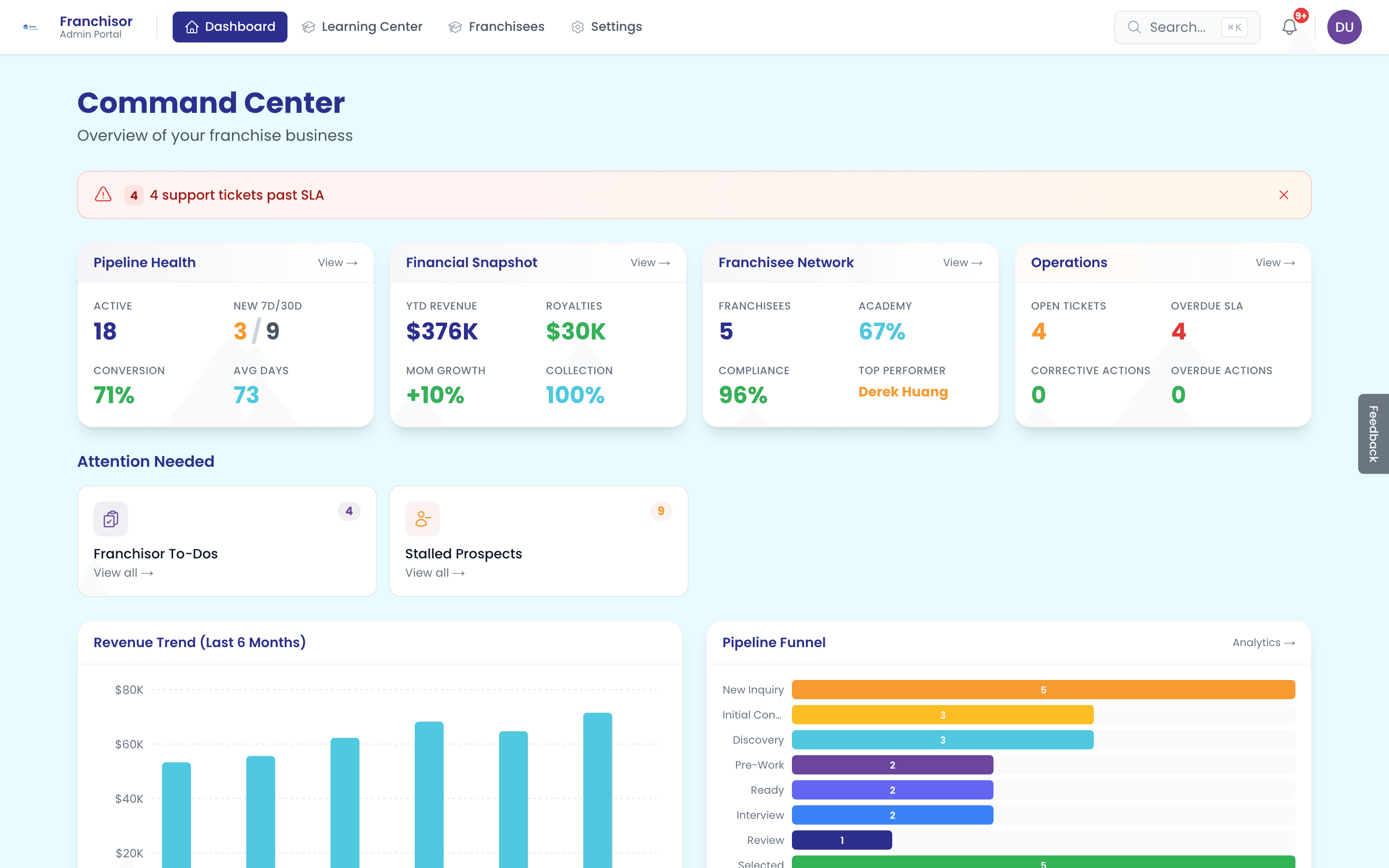Image resolution: width=1389 pixels, height=868 pixels.
Task: Focus the Search input field
Action: click(x=1187, y=27)
